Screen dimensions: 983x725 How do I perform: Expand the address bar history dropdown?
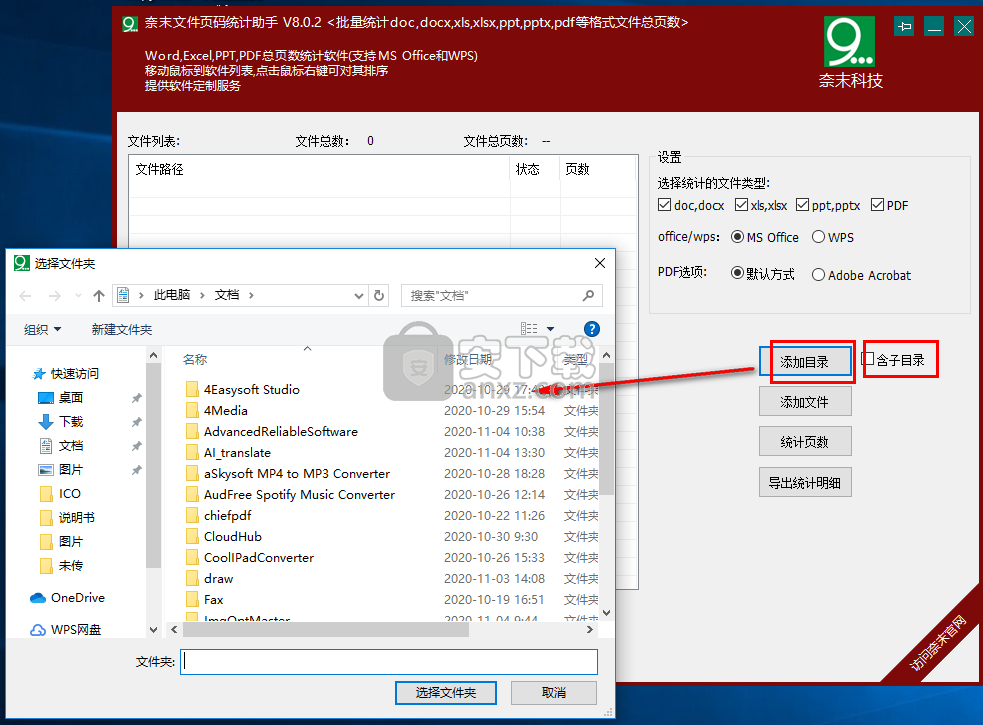[x=359, y=295]
